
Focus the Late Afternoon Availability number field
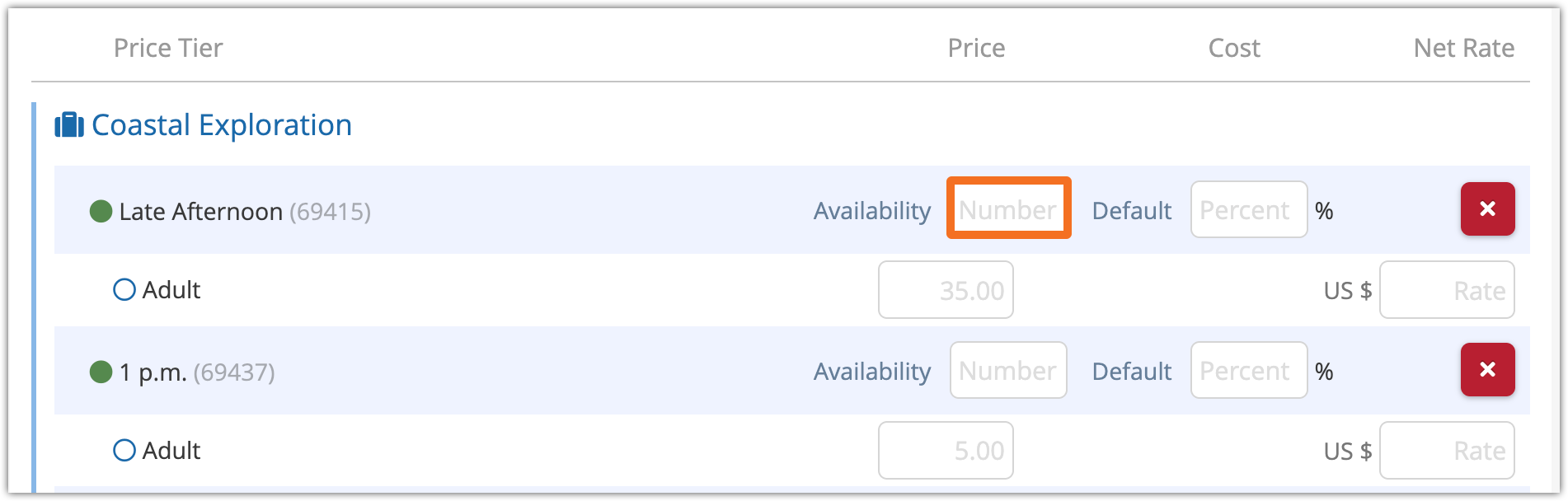click(x=1008, y=209)
